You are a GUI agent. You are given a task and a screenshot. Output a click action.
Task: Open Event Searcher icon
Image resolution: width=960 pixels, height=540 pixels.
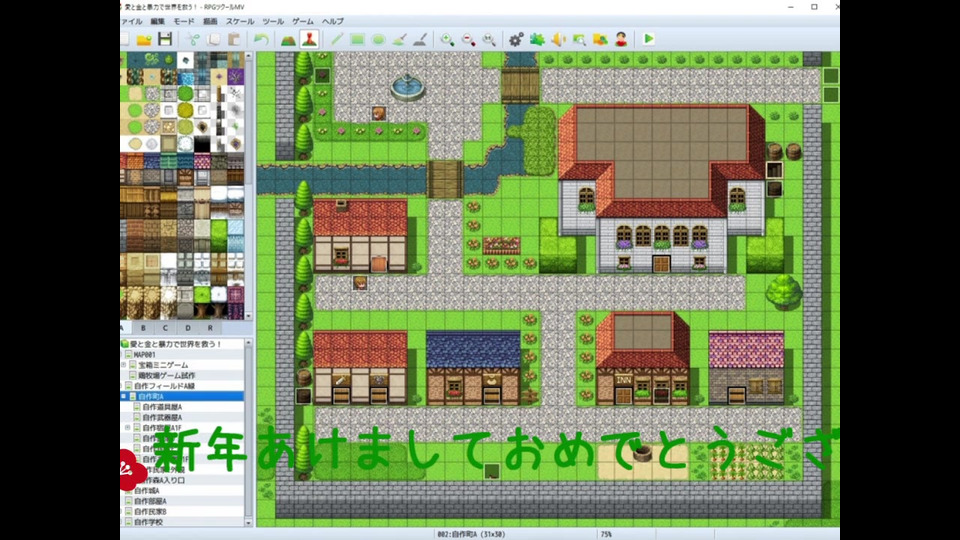click(x=579, y=39)
